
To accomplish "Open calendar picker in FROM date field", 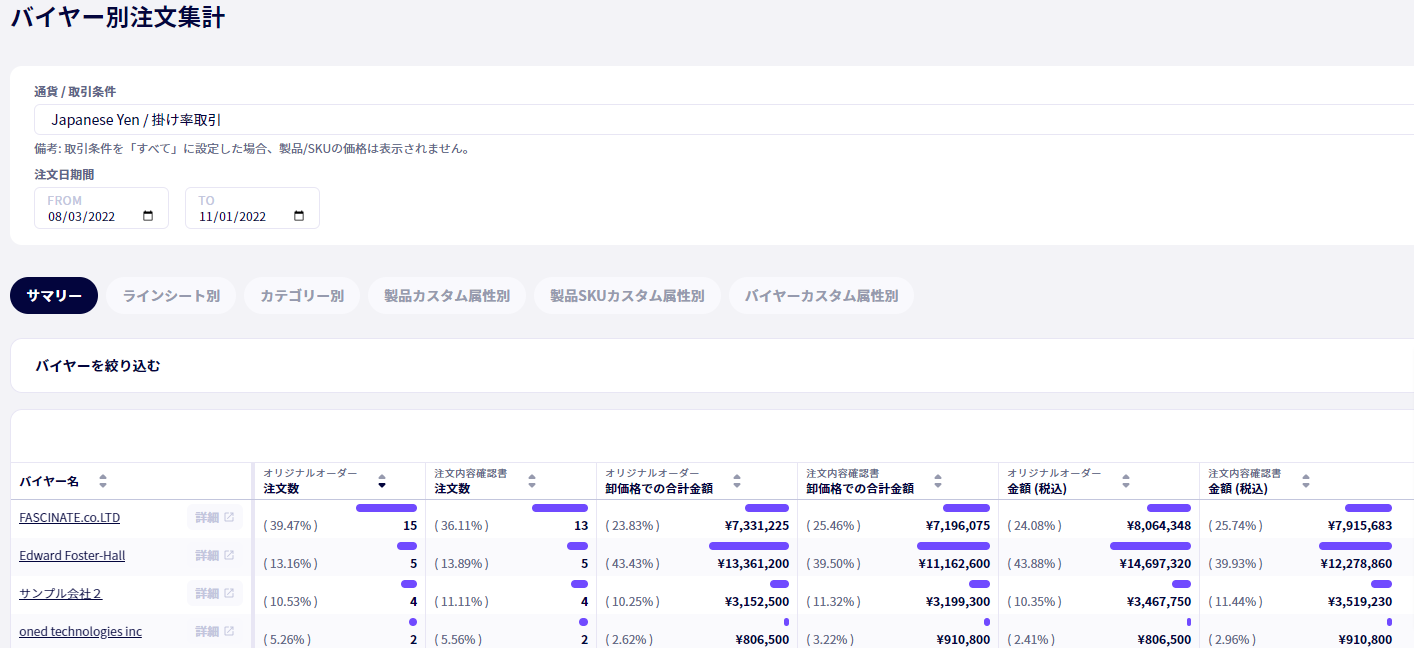I will (148, 216).
